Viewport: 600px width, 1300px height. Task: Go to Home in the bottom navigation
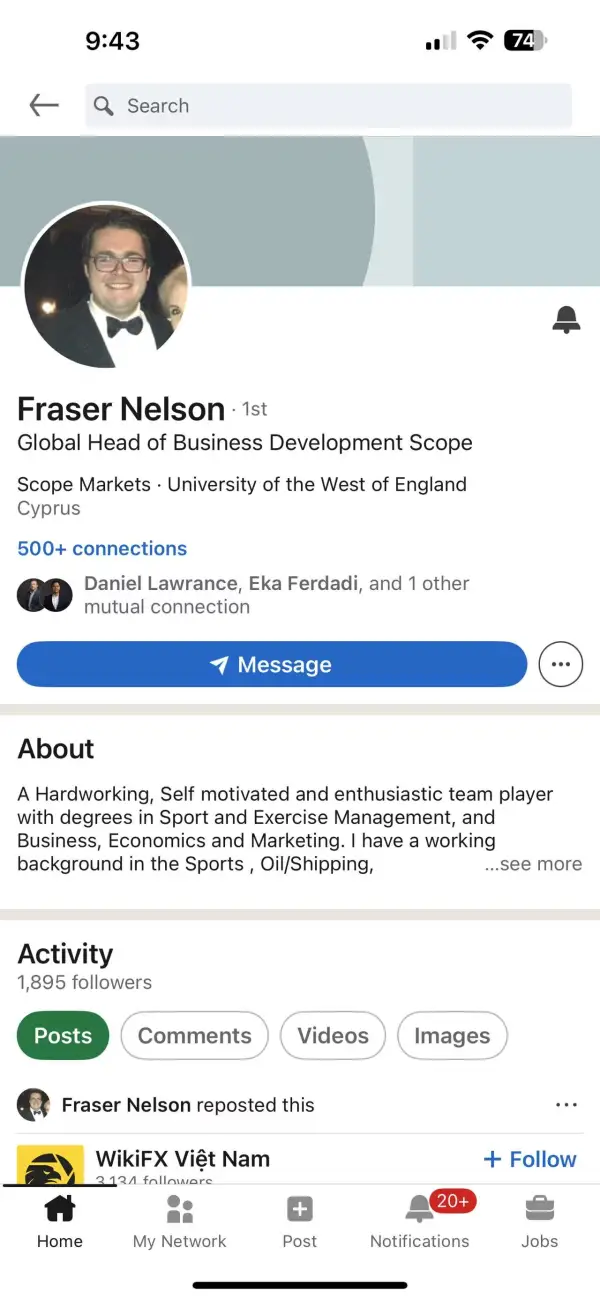point(60,1221)
